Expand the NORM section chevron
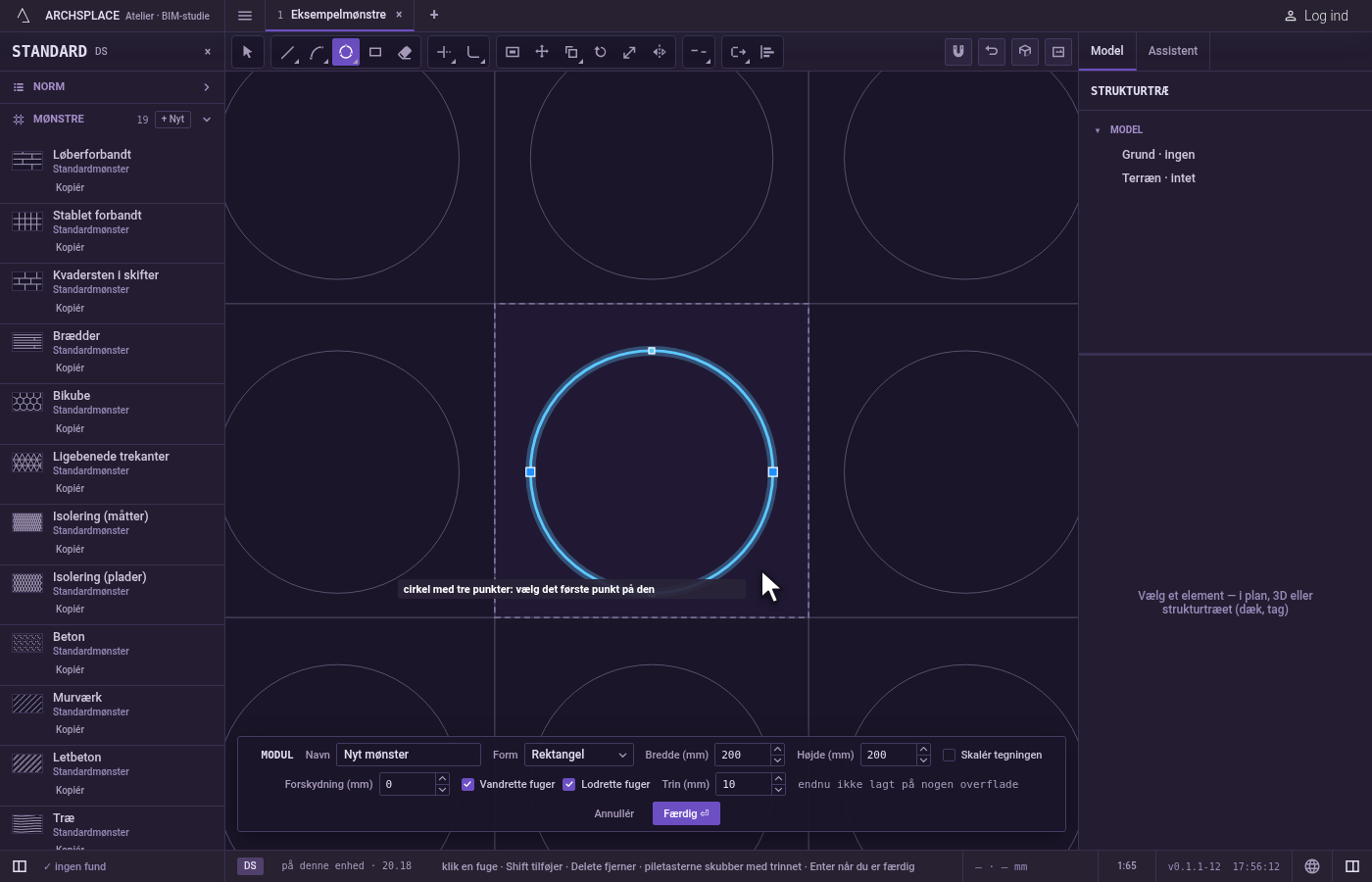 207,87
